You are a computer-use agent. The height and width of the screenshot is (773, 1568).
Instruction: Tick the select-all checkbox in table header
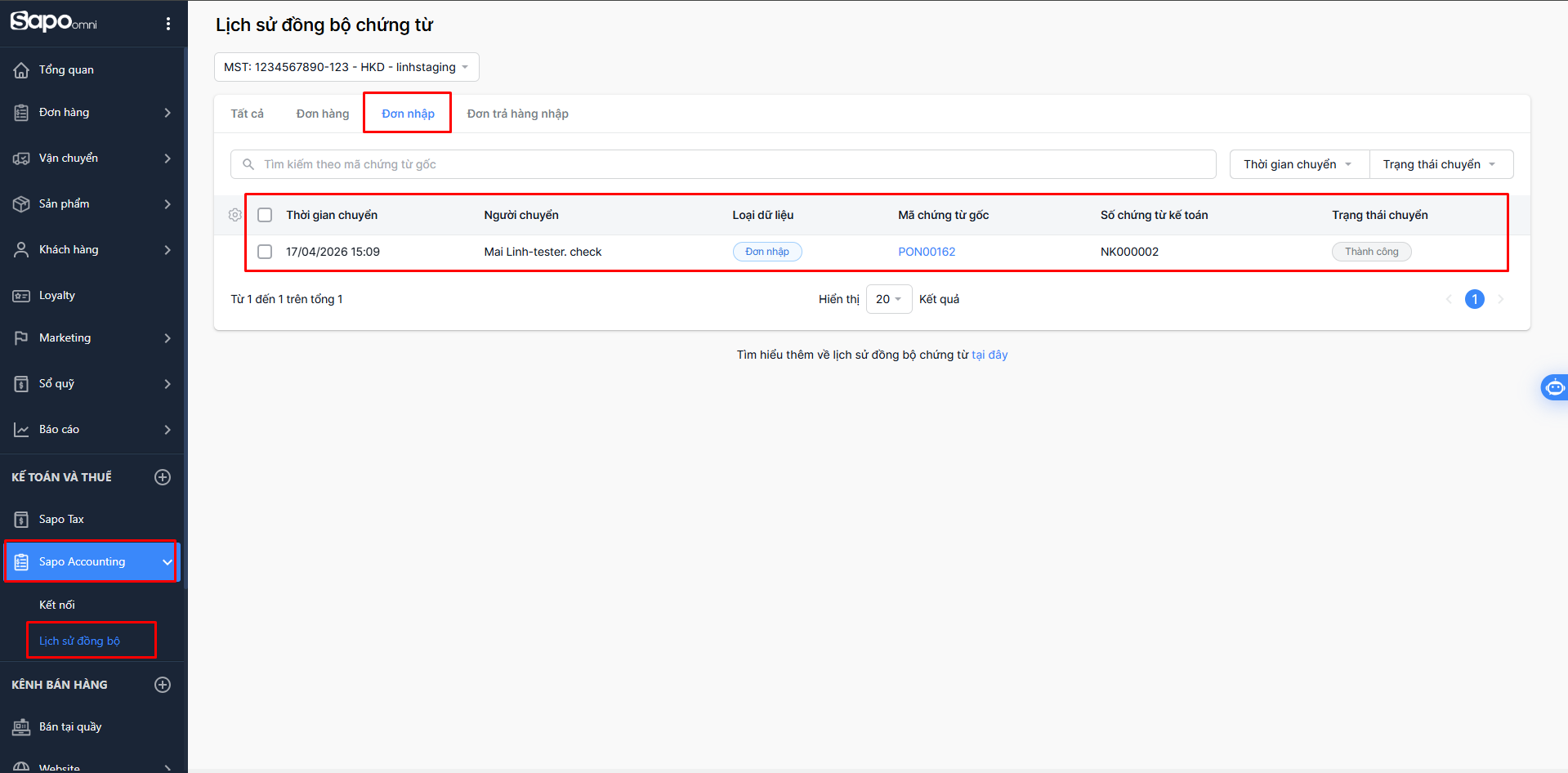pyautogui.click(x=265, y=215)
